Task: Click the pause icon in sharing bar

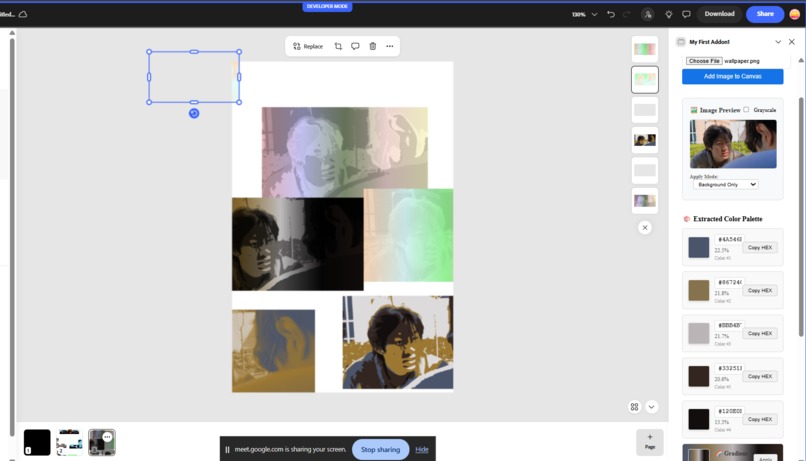Action: (227, 450)
